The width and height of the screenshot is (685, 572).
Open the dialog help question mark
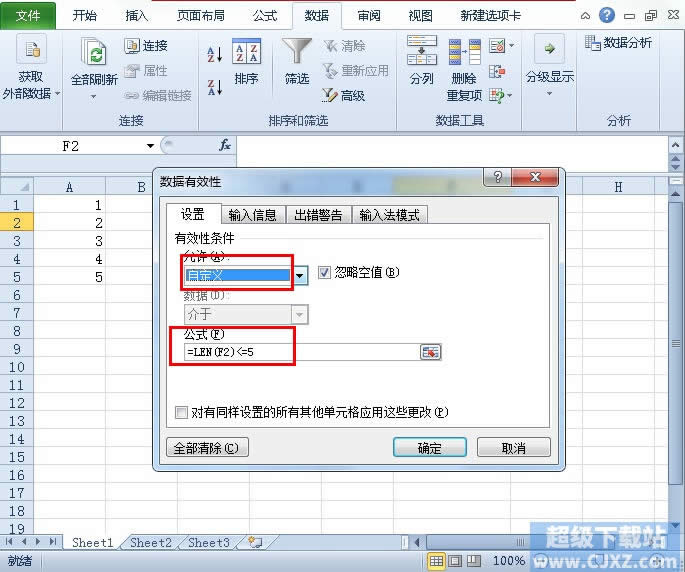click(x=498, y=177)
